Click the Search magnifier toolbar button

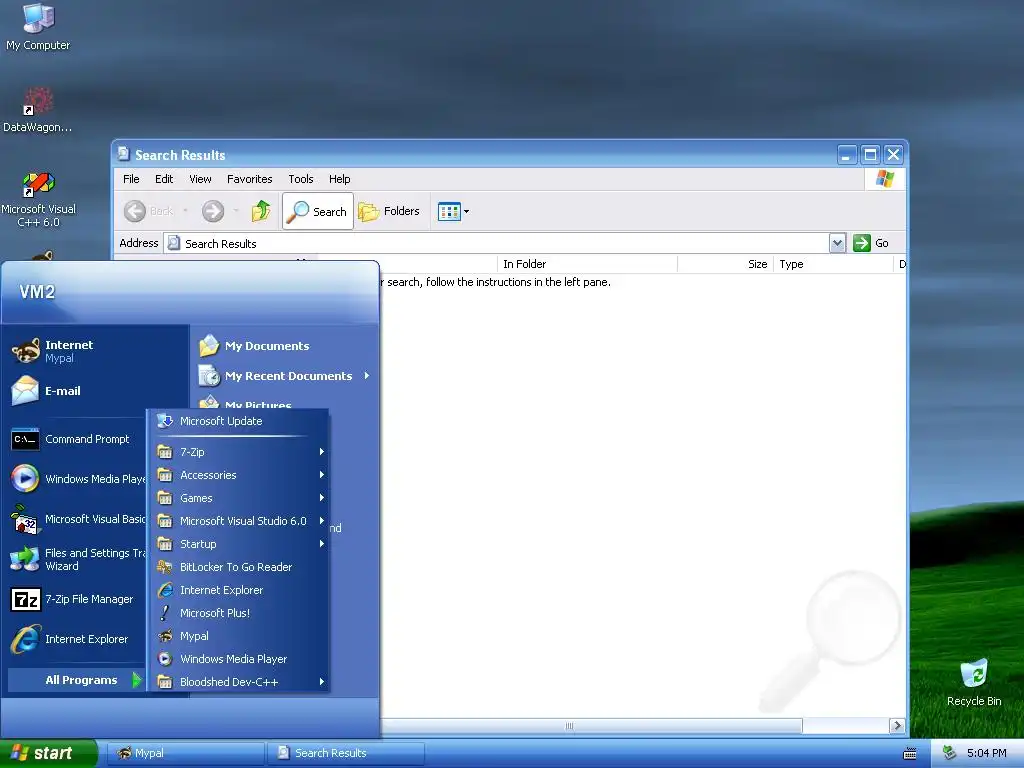(x=318, y=211)
